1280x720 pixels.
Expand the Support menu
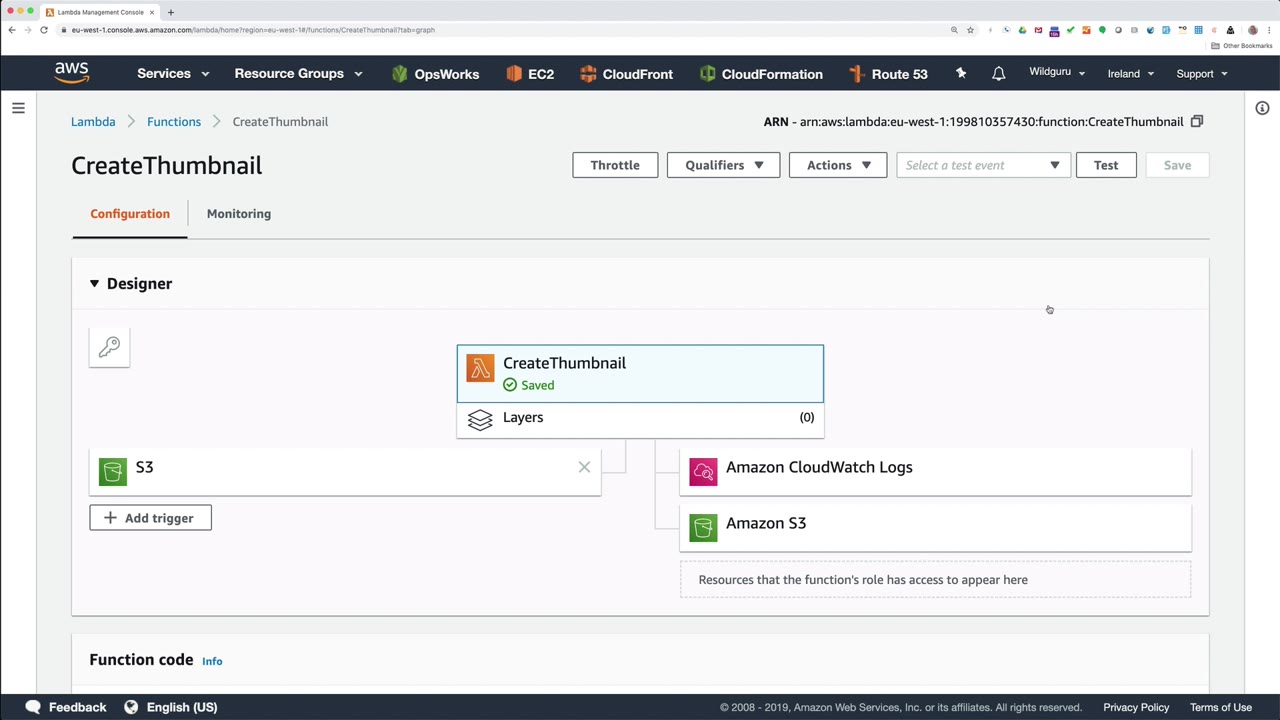coord(1202,74)
